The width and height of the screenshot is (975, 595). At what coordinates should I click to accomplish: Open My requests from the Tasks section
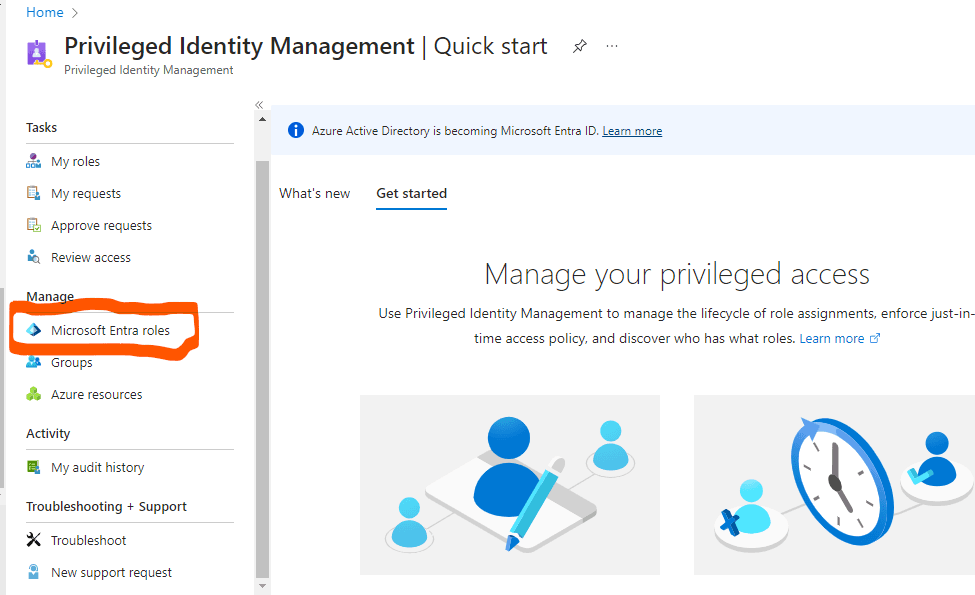[x=85, y=194]
